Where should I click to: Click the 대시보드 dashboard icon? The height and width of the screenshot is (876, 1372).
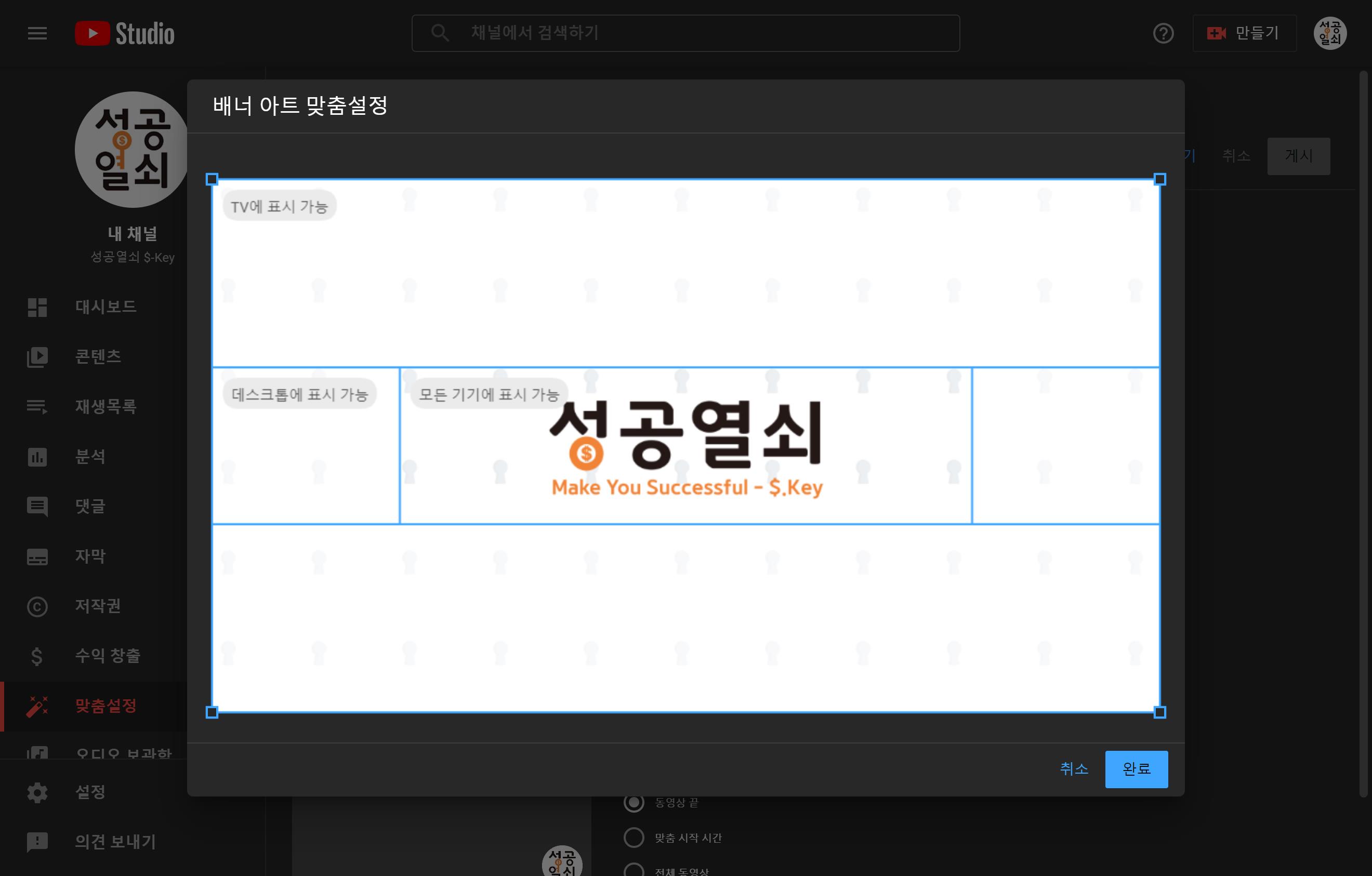37,307
